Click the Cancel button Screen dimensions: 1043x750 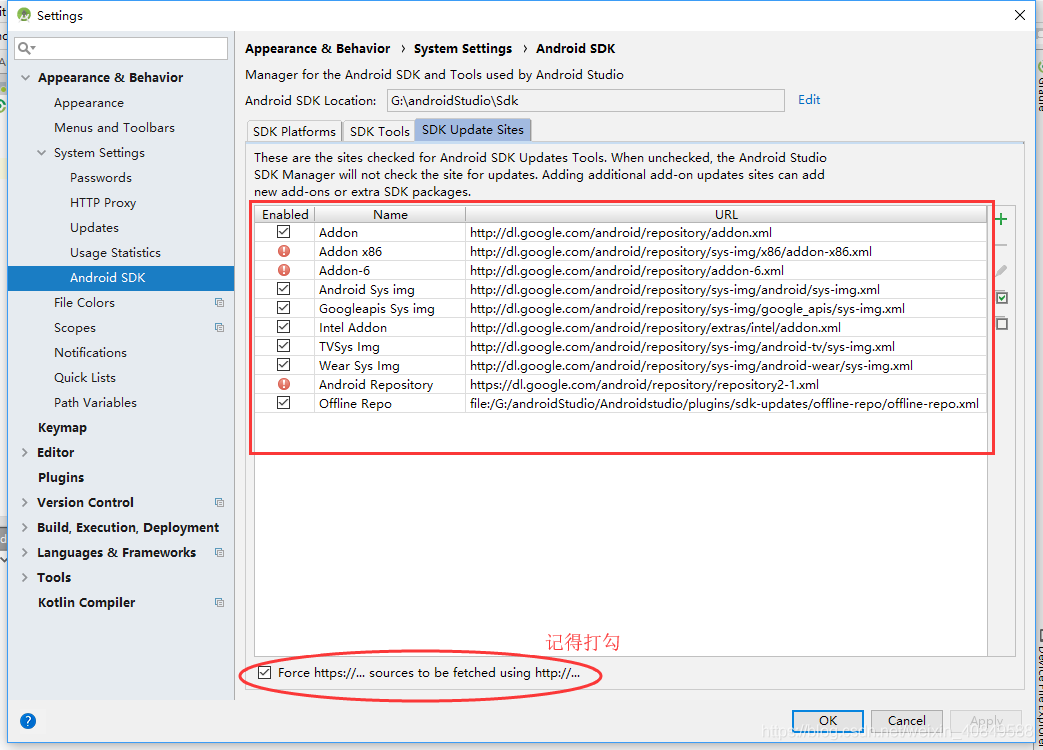pyautogui.click(x=907, y=721)
